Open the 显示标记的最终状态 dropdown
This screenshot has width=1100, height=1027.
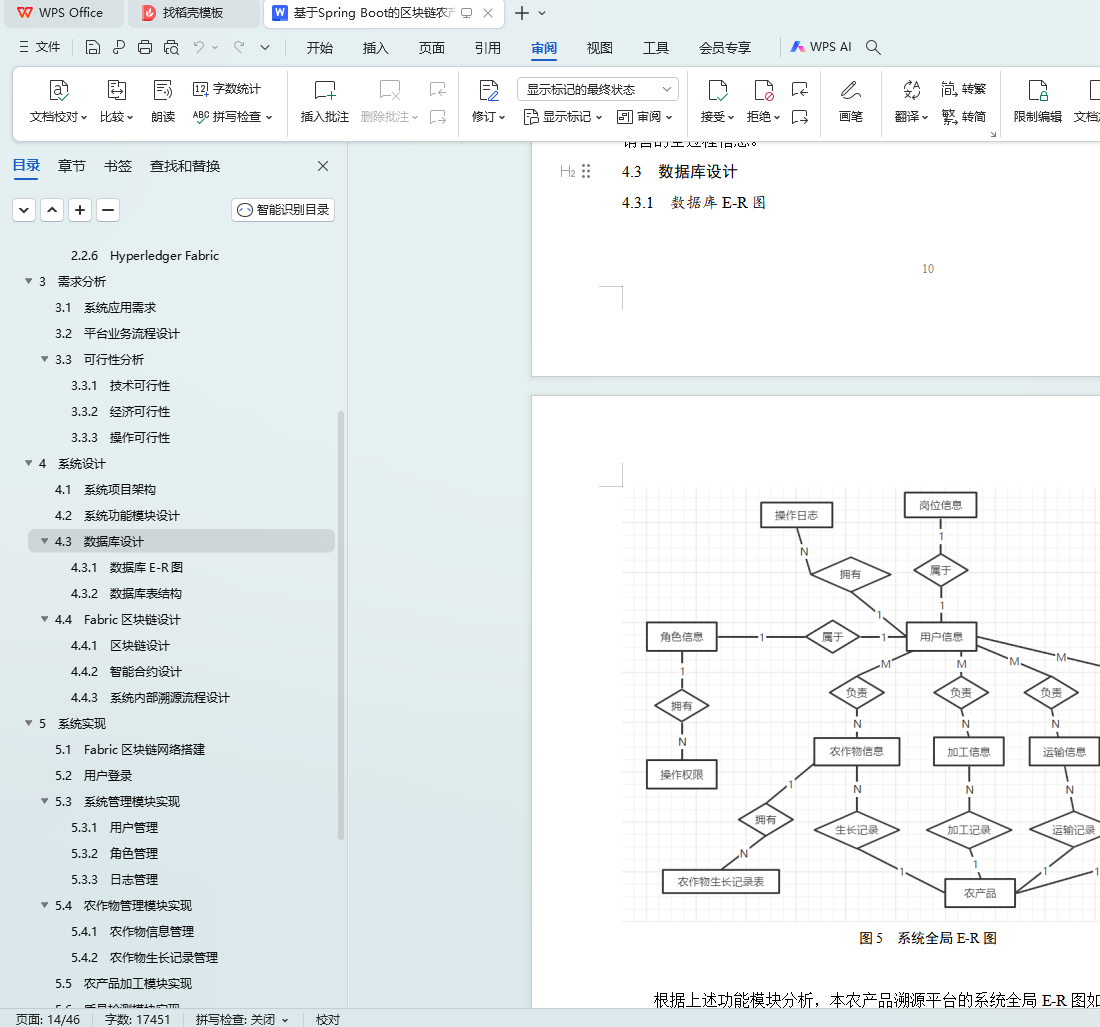[x=598, y=89]
